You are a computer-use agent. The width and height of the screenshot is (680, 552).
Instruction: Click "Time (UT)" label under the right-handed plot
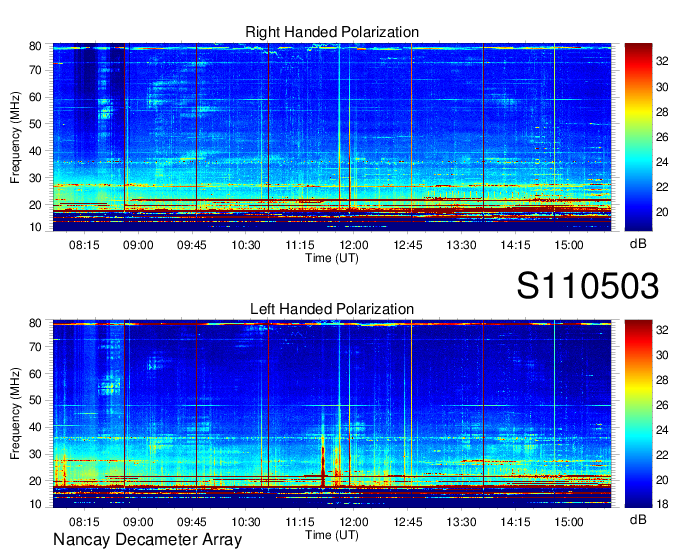click(x=332, y=258)
